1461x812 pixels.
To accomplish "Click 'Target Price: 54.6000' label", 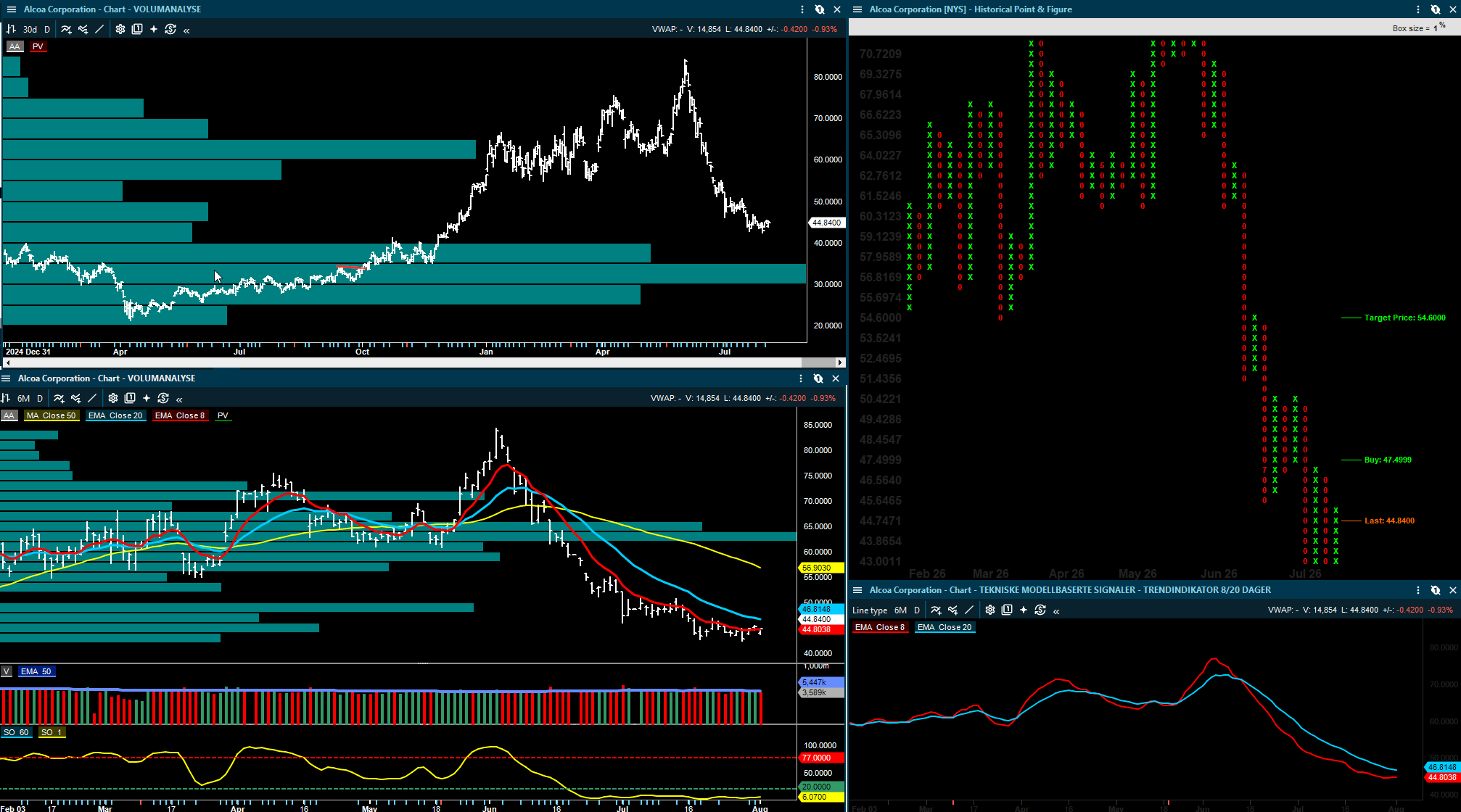I will 1404,318.
